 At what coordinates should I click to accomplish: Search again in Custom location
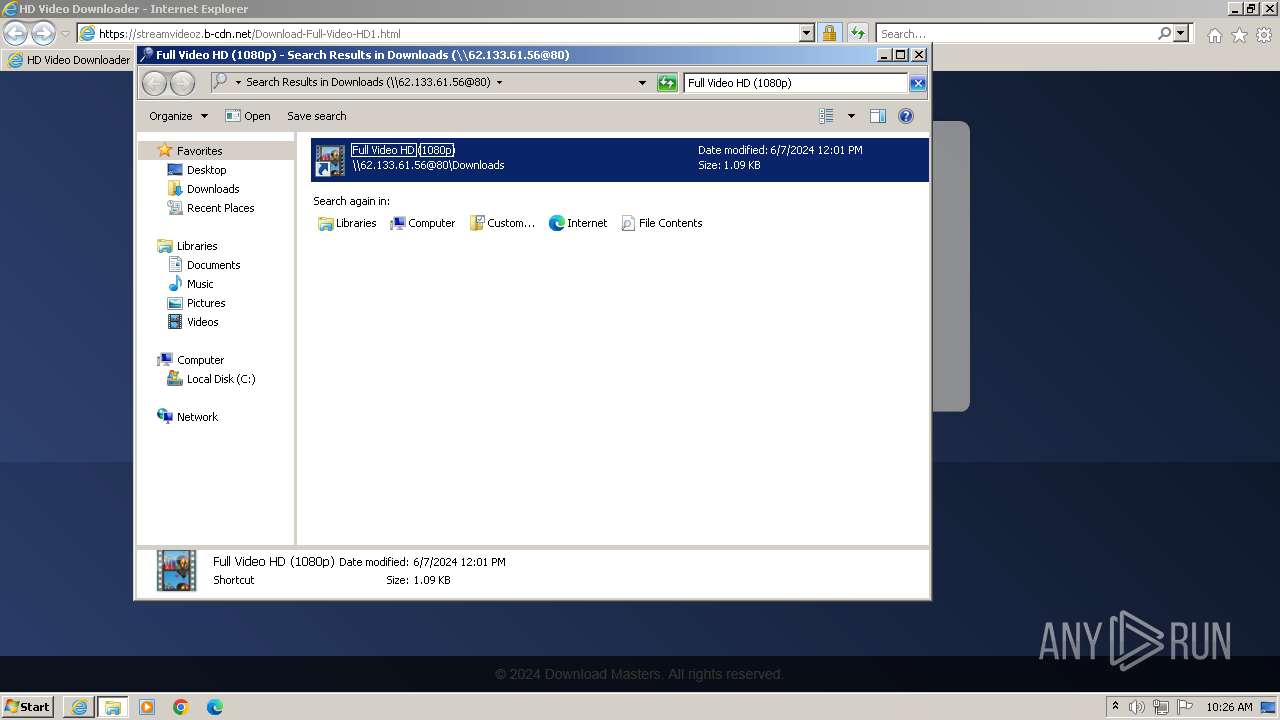pyautogui.click(x=502, y=223)
